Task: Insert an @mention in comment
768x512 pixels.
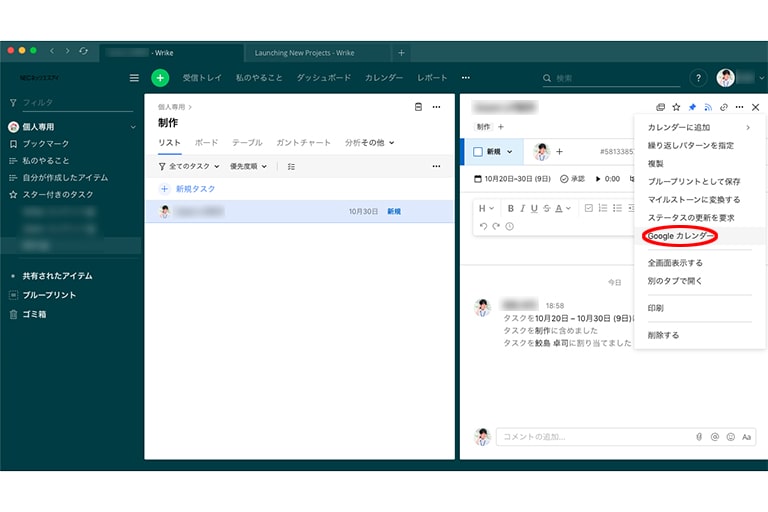Action: click(x=715, y=437)
